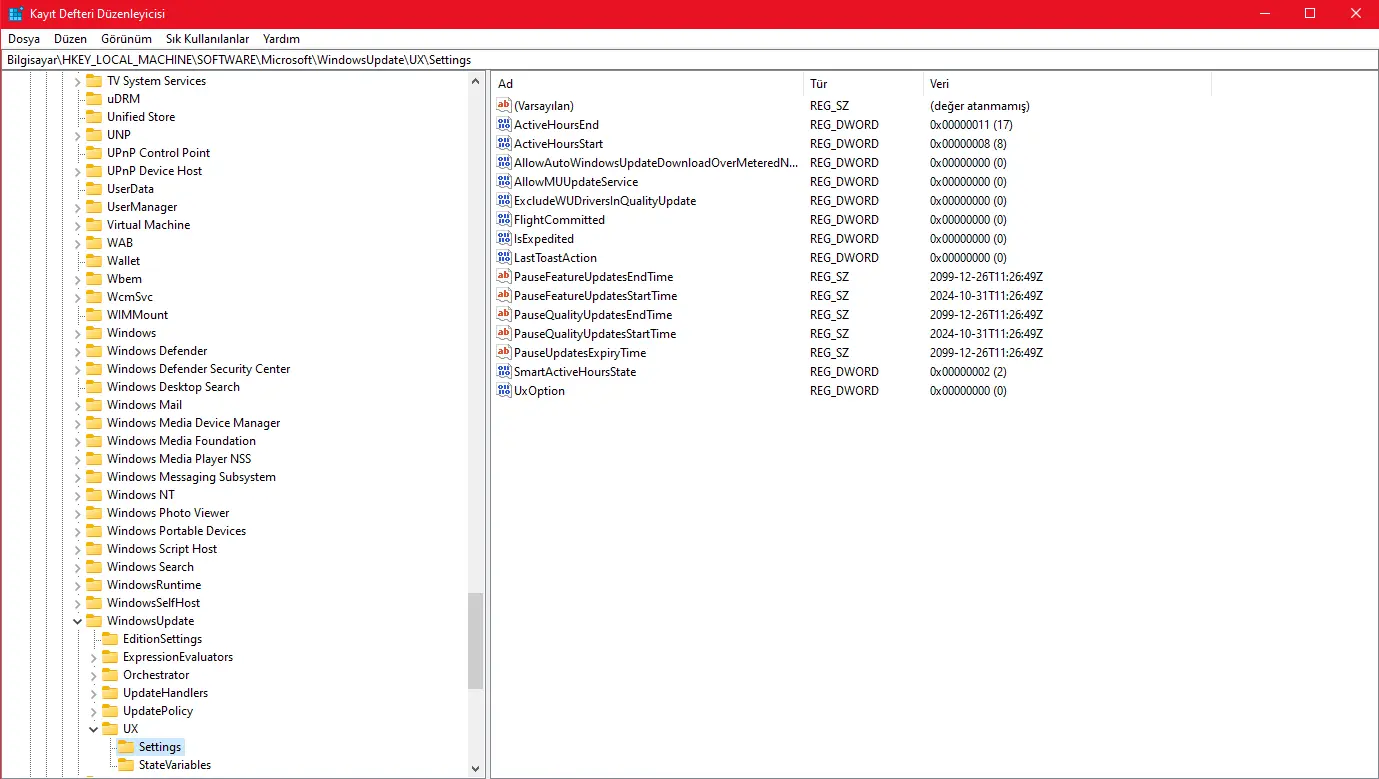
Task: Click the FlightCommitted DWORD icon
Action: (x=504, y=220)
